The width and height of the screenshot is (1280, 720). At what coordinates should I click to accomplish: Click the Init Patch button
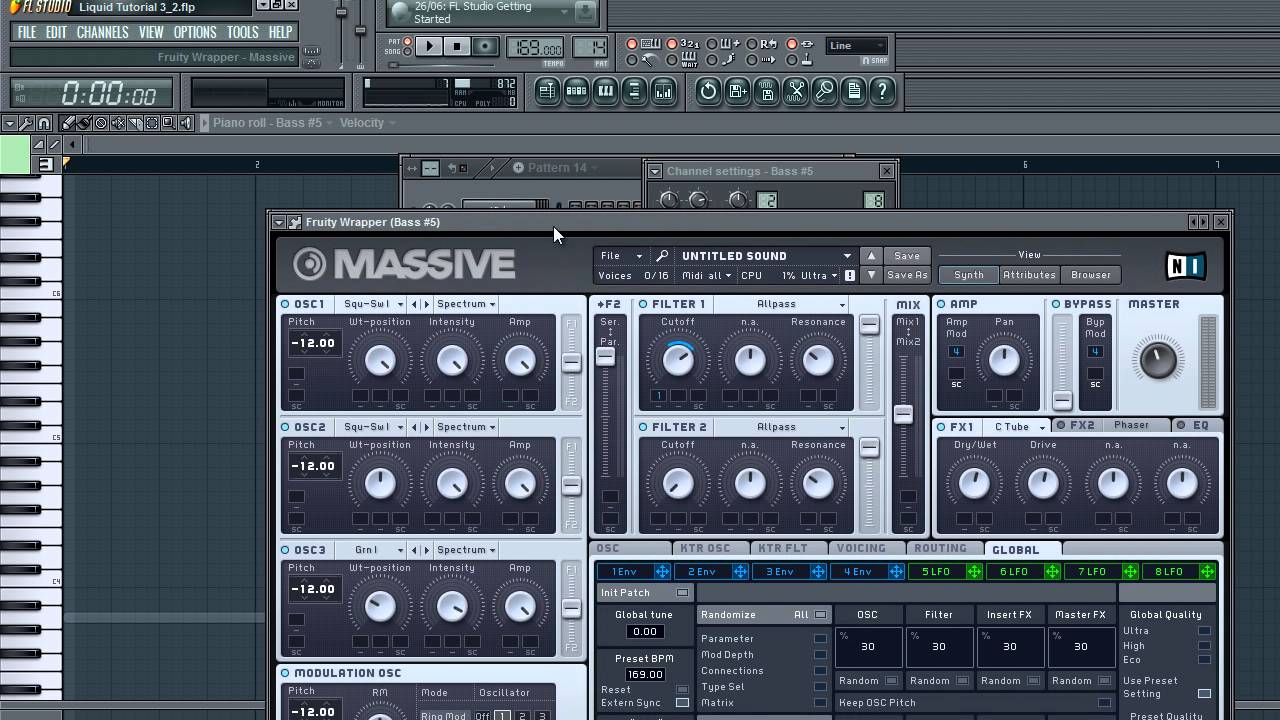click(x=645, y=593)
